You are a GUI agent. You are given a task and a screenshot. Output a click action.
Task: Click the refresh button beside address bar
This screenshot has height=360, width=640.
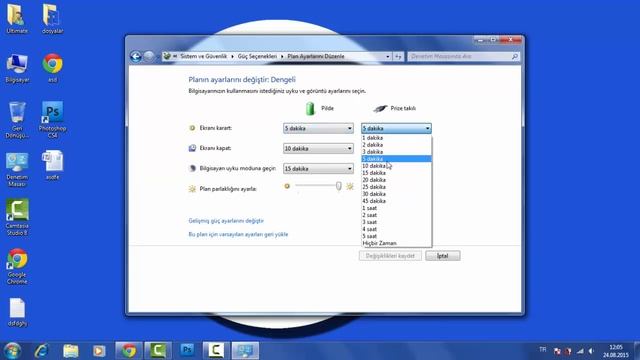click(x=398, y=56)
